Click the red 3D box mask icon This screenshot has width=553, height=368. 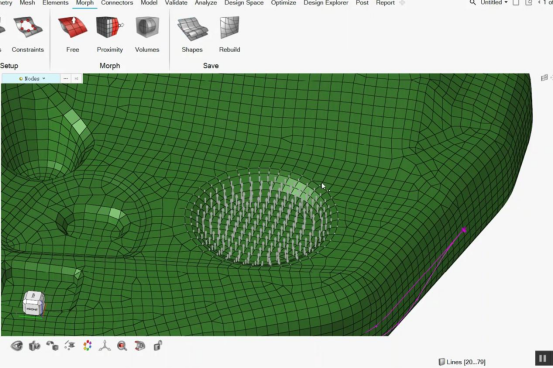[140, 346]
